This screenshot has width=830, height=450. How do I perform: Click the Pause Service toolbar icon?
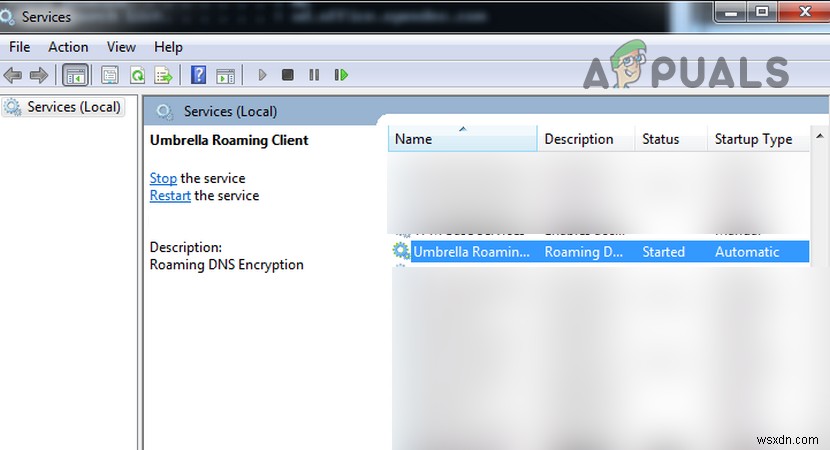tap(314, 75)
